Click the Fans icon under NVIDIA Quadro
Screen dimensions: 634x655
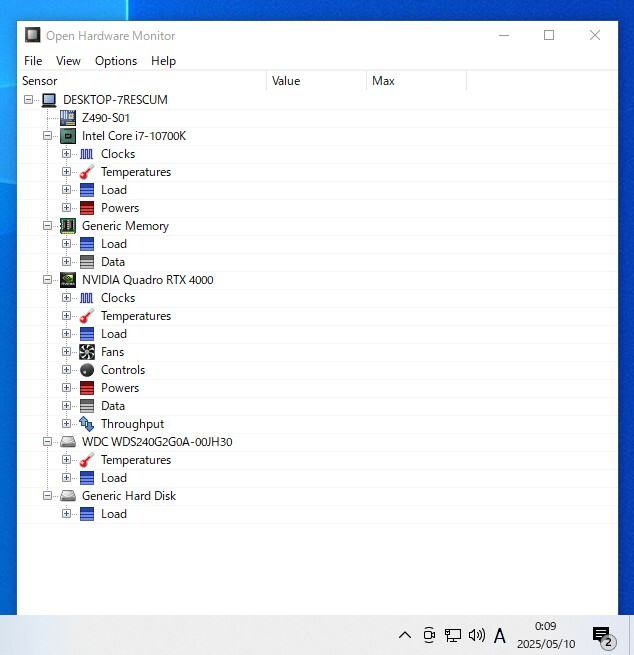(x=87, y=352)
